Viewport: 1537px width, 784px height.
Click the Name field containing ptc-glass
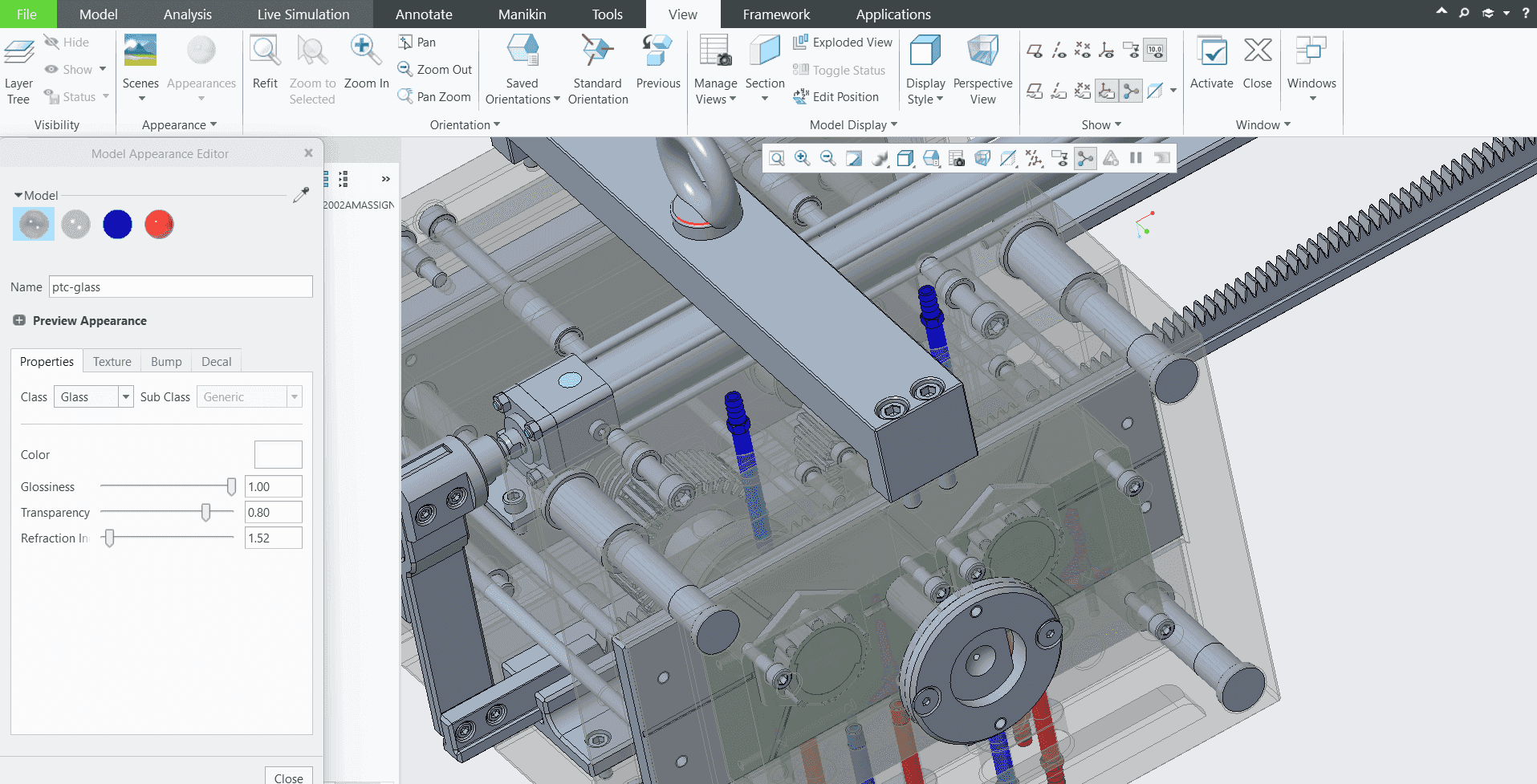click(x=181, y=286)
